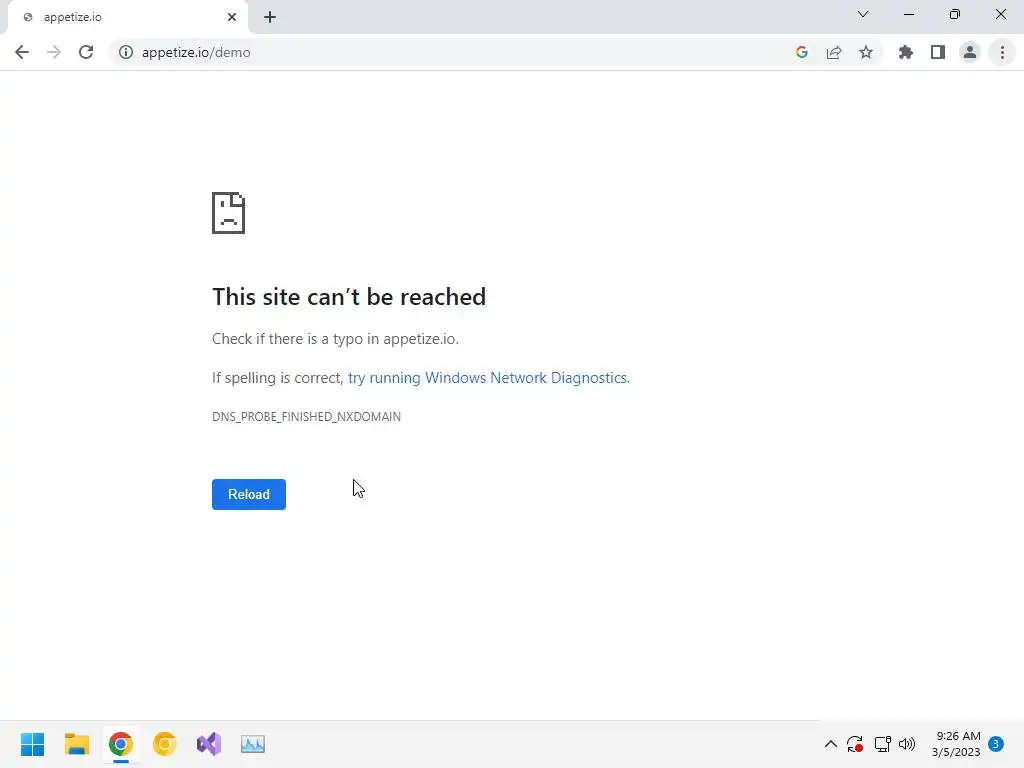Open the Chrome profile avatar
Viewport: 1024px width, 768px height.
(x=970, y=52)
